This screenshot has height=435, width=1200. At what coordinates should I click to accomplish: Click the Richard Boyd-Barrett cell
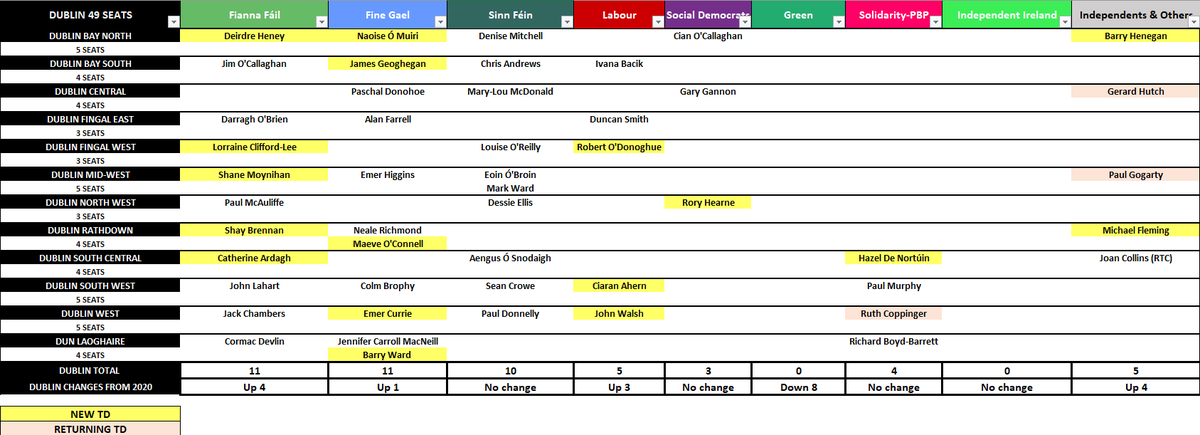[x=893, y=341]
